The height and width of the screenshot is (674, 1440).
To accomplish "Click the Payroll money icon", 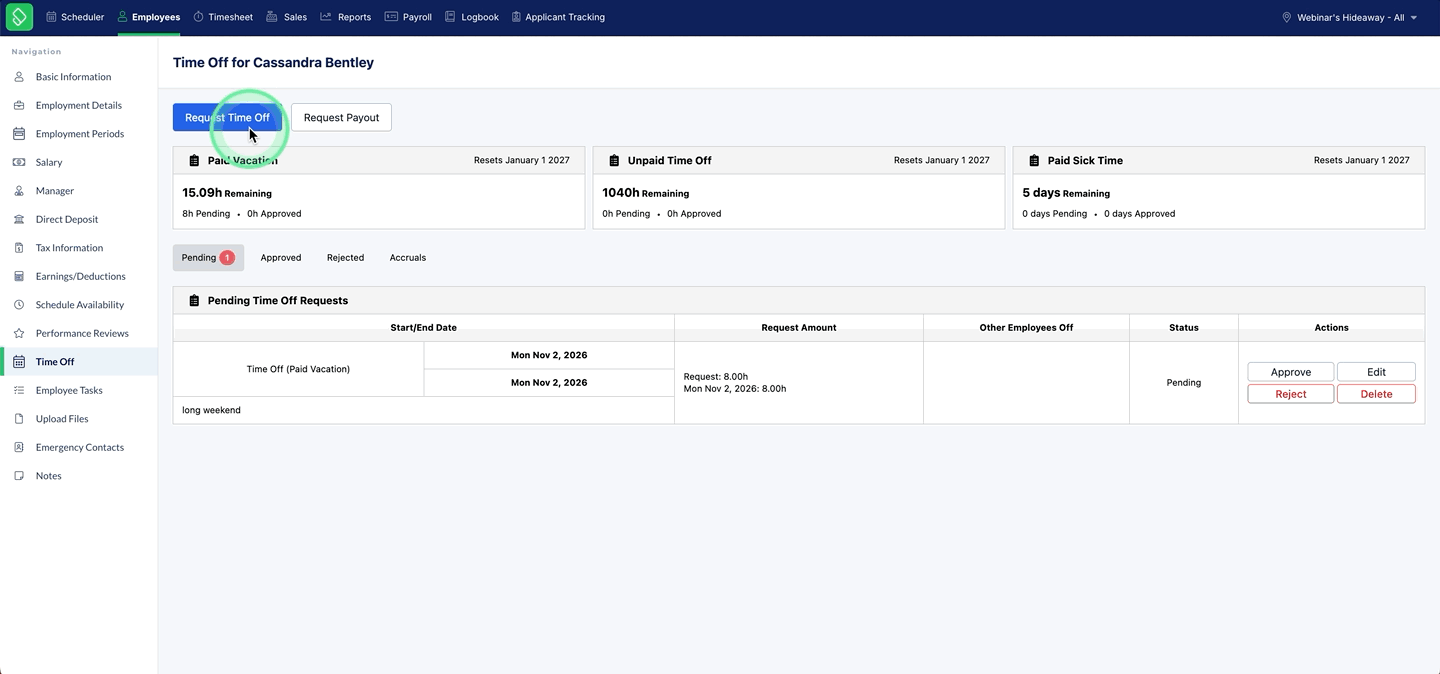I will [x=391, y=17].
